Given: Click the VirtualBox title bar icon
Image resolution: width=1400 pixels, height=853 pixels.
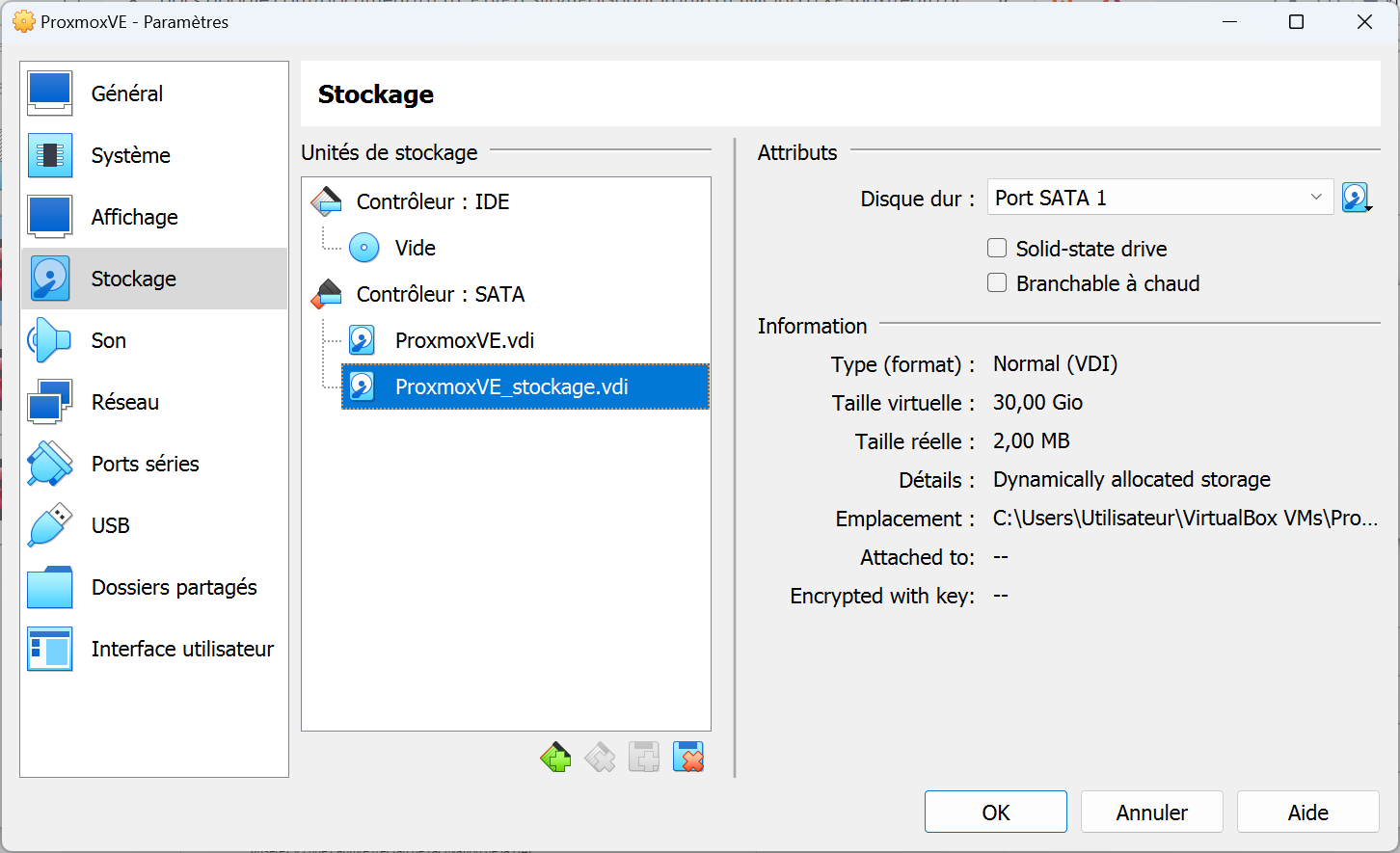Looking at the screenshot, I should tap(24, 21).
